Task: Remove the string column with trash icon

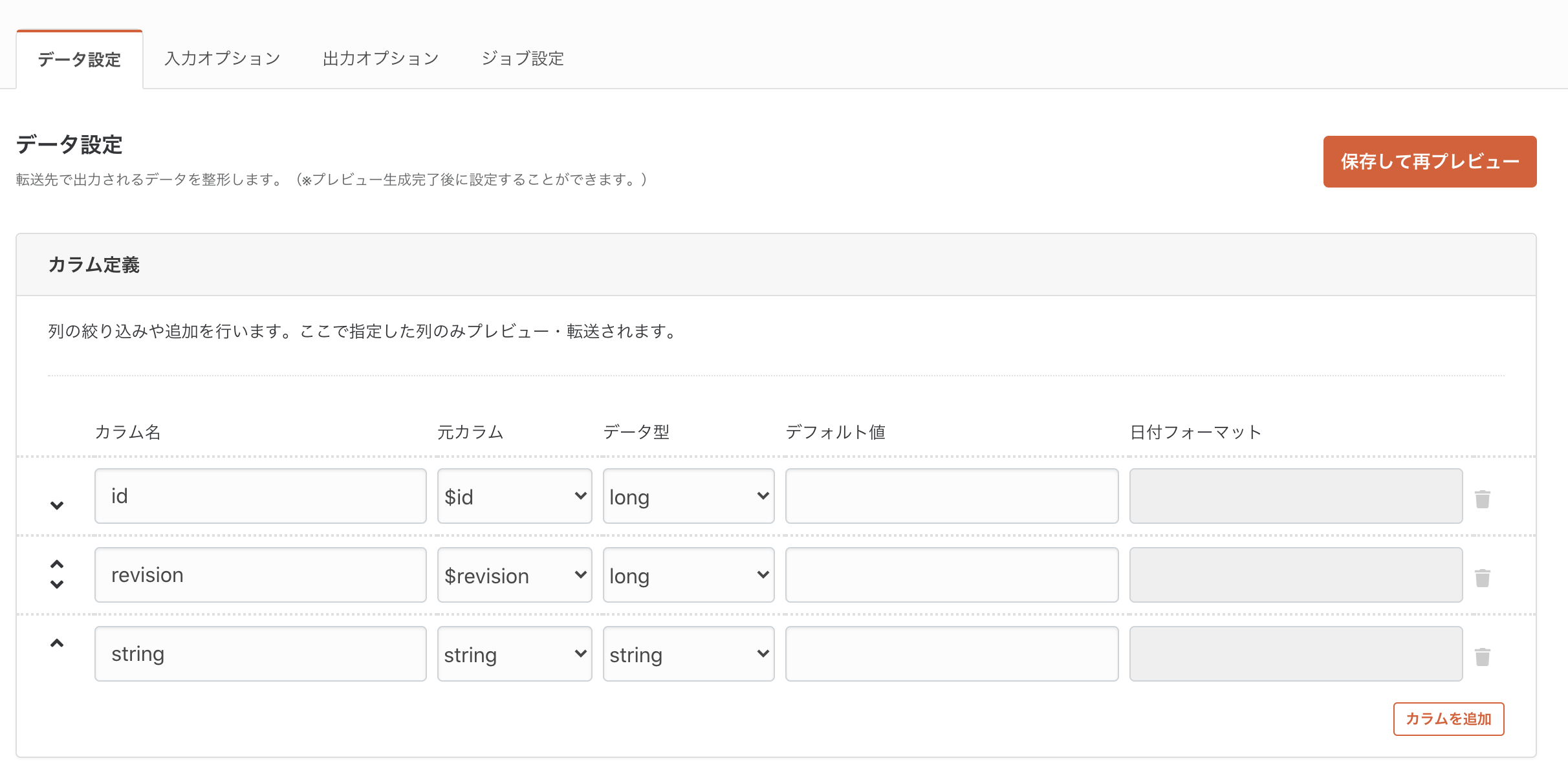Action: click(x=1482, y=656)
